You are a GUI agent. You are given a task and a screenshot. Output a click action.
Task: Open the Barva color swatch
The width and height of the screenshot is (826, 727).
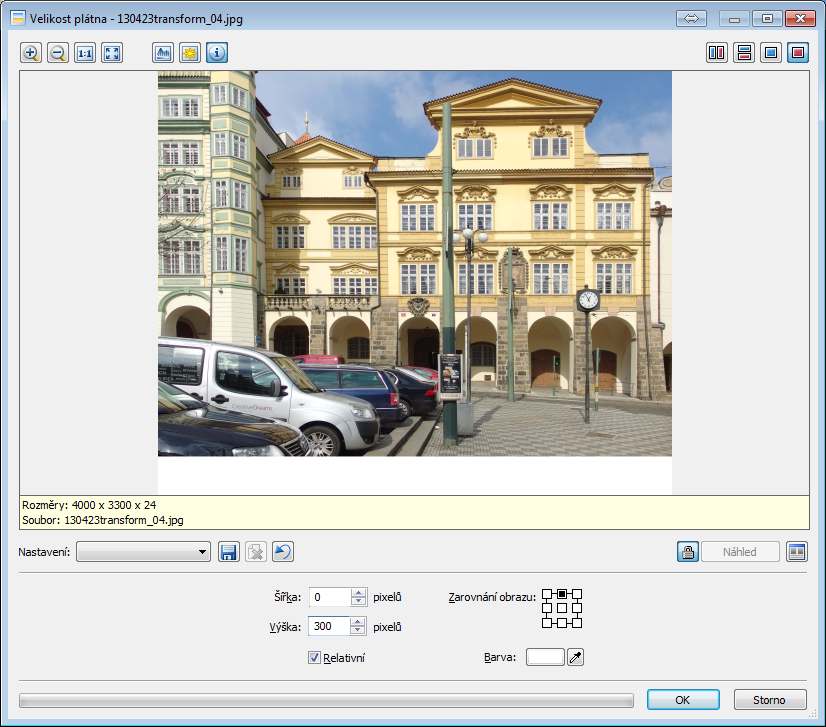(545, 657)
